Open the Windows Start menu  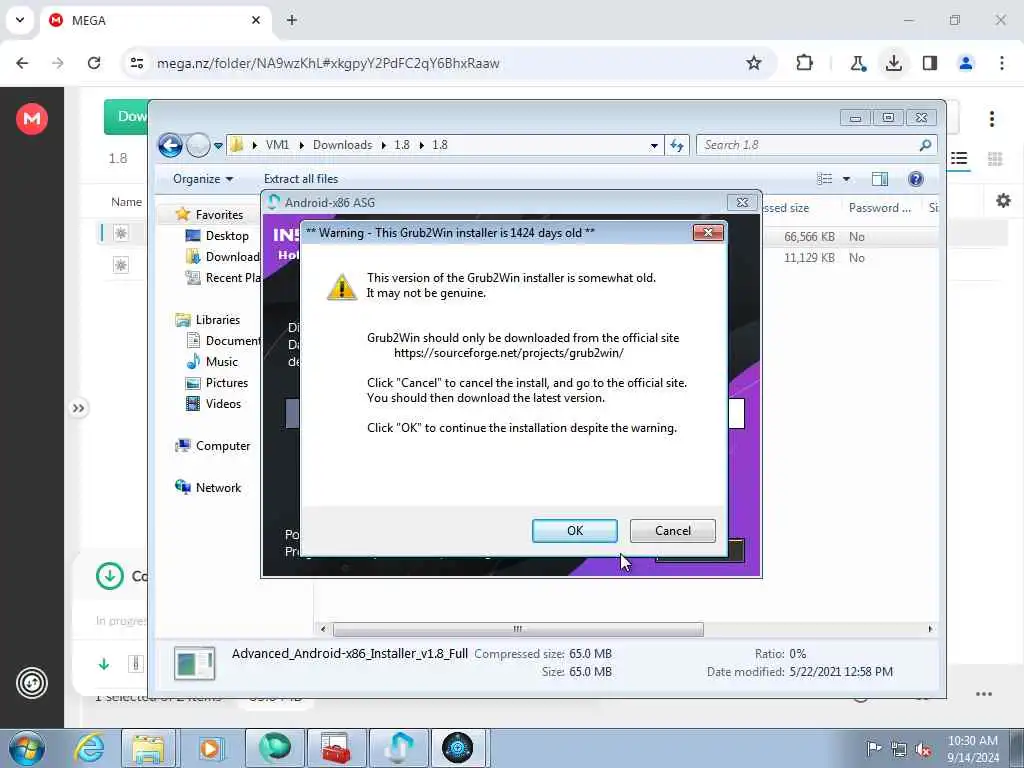pos(27,748)
